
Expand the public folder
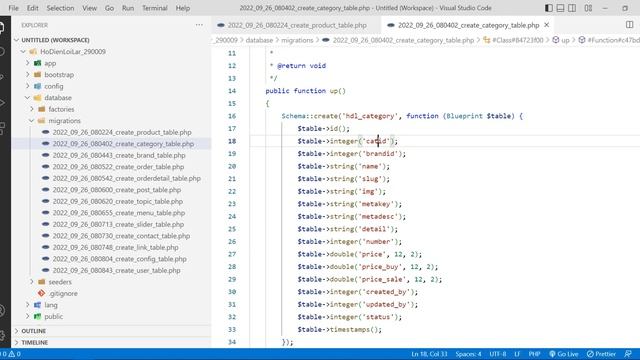click(53, 316)
